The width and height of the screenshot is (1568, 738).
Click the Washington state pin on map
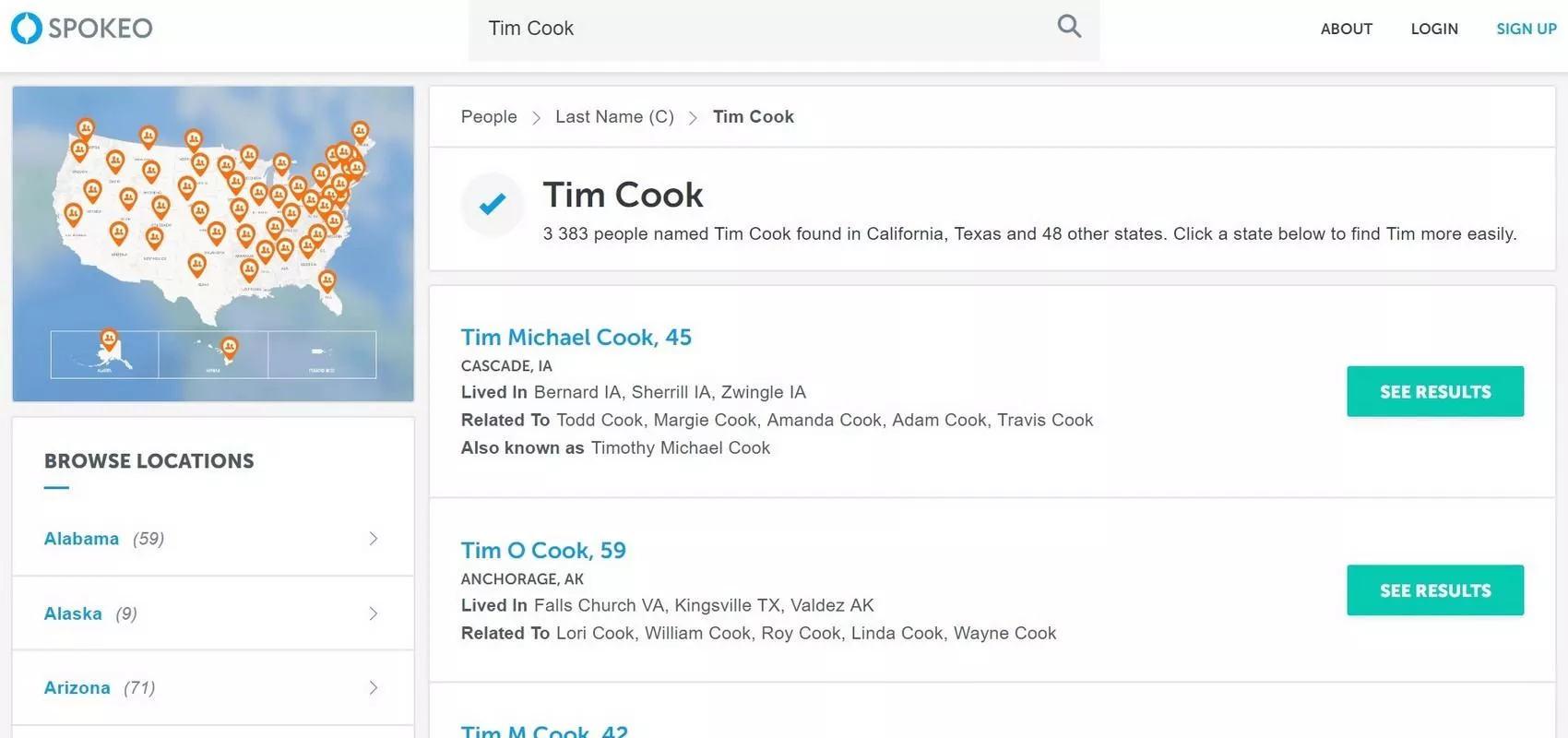coord(86,128)
